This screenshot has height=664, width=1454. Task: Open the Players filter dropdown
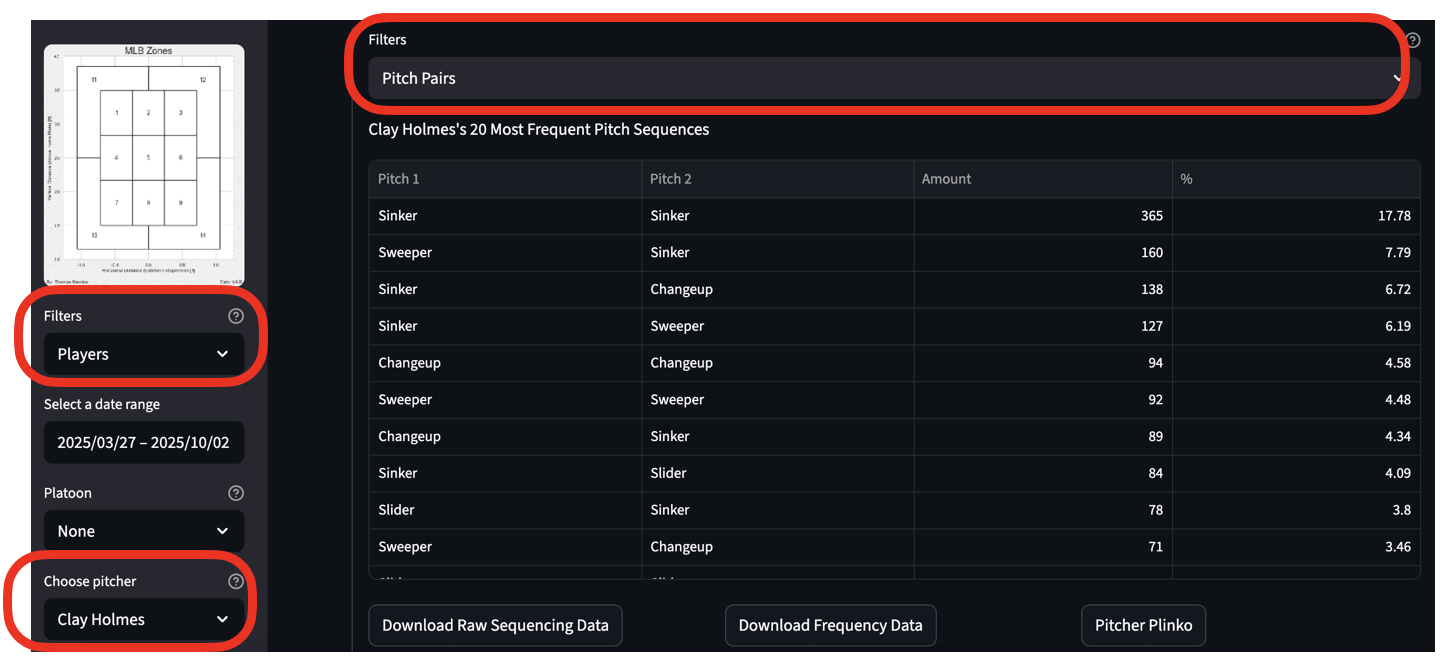(143, 354)
